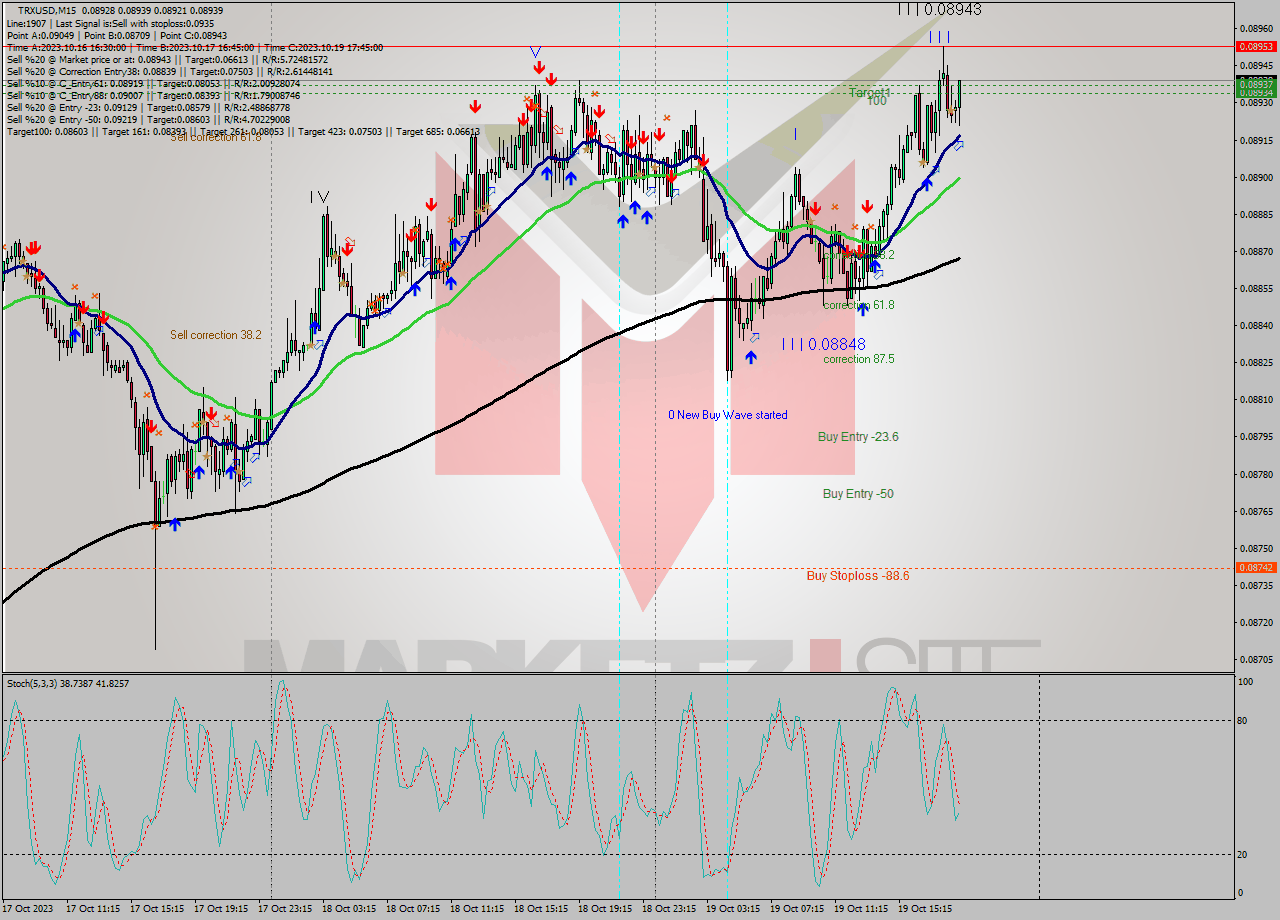Click the 0.08705 price axis label
This screenshot has width=1280, height=920.
tap(1256, 659)
